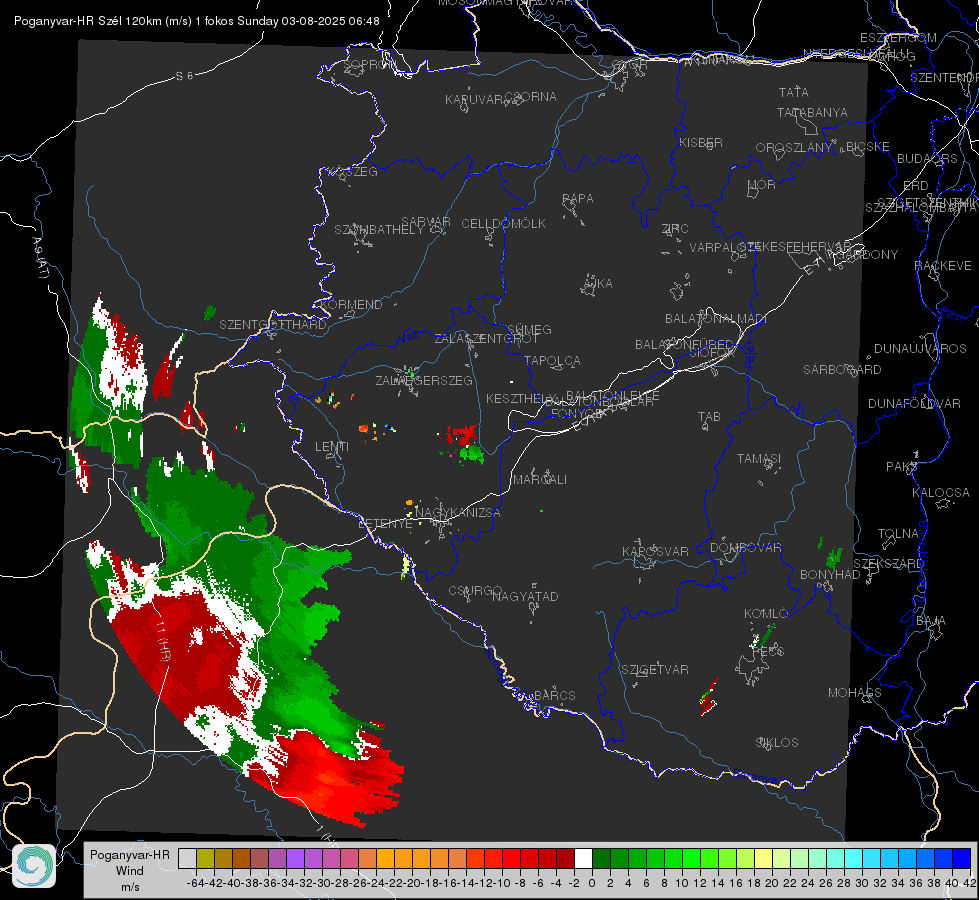Click the MÓR city label

[762, 184]
